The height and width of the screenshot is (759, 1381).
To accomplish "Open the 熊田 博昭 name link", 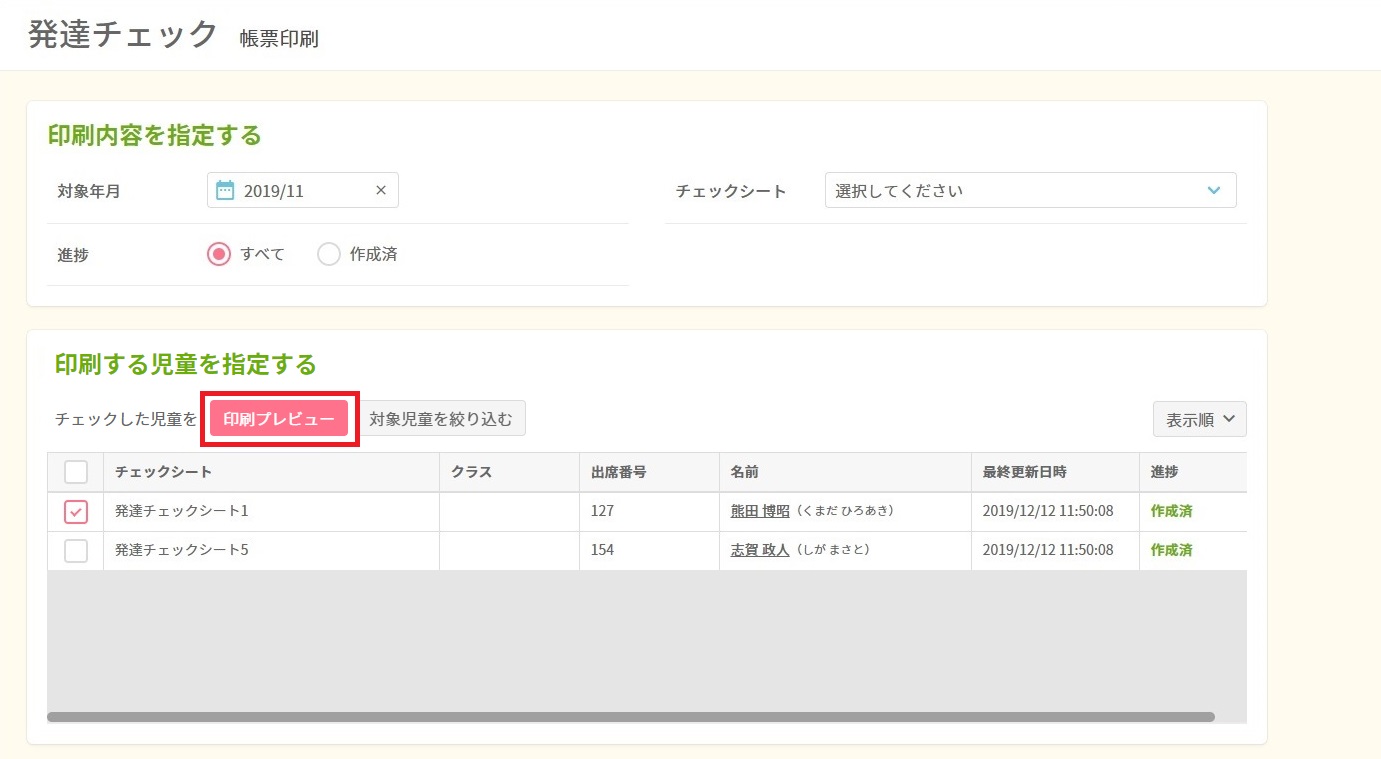I will click(x=760, y=511).
